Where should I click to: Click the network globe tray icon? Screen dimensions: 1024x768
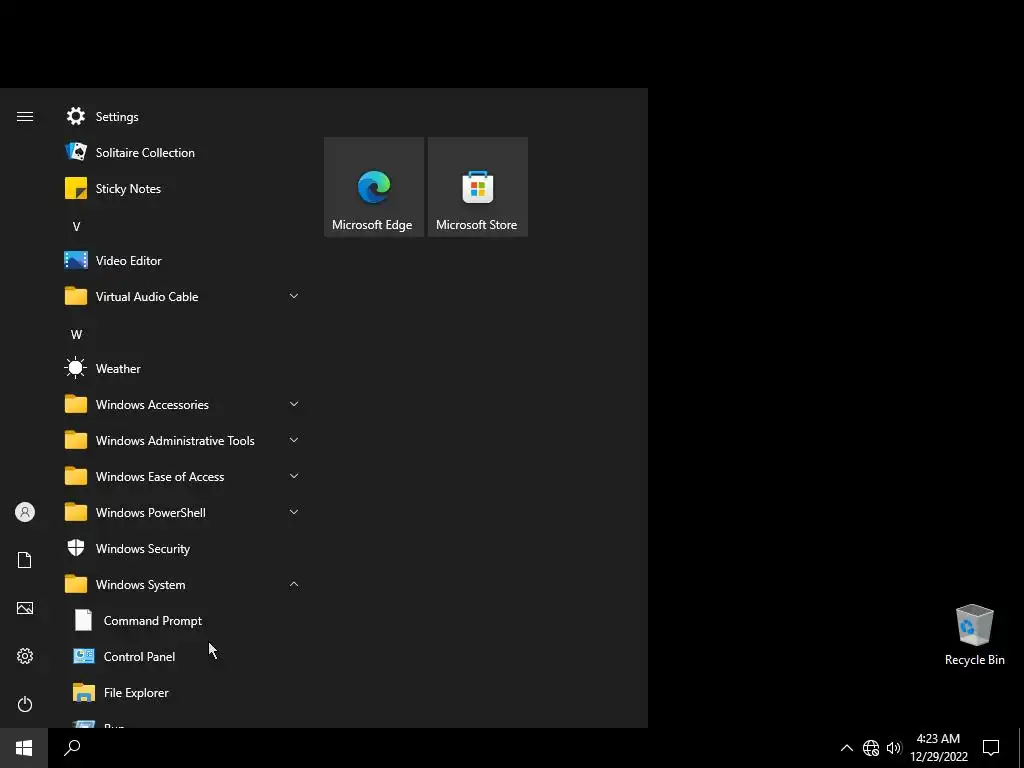[871, 748]
